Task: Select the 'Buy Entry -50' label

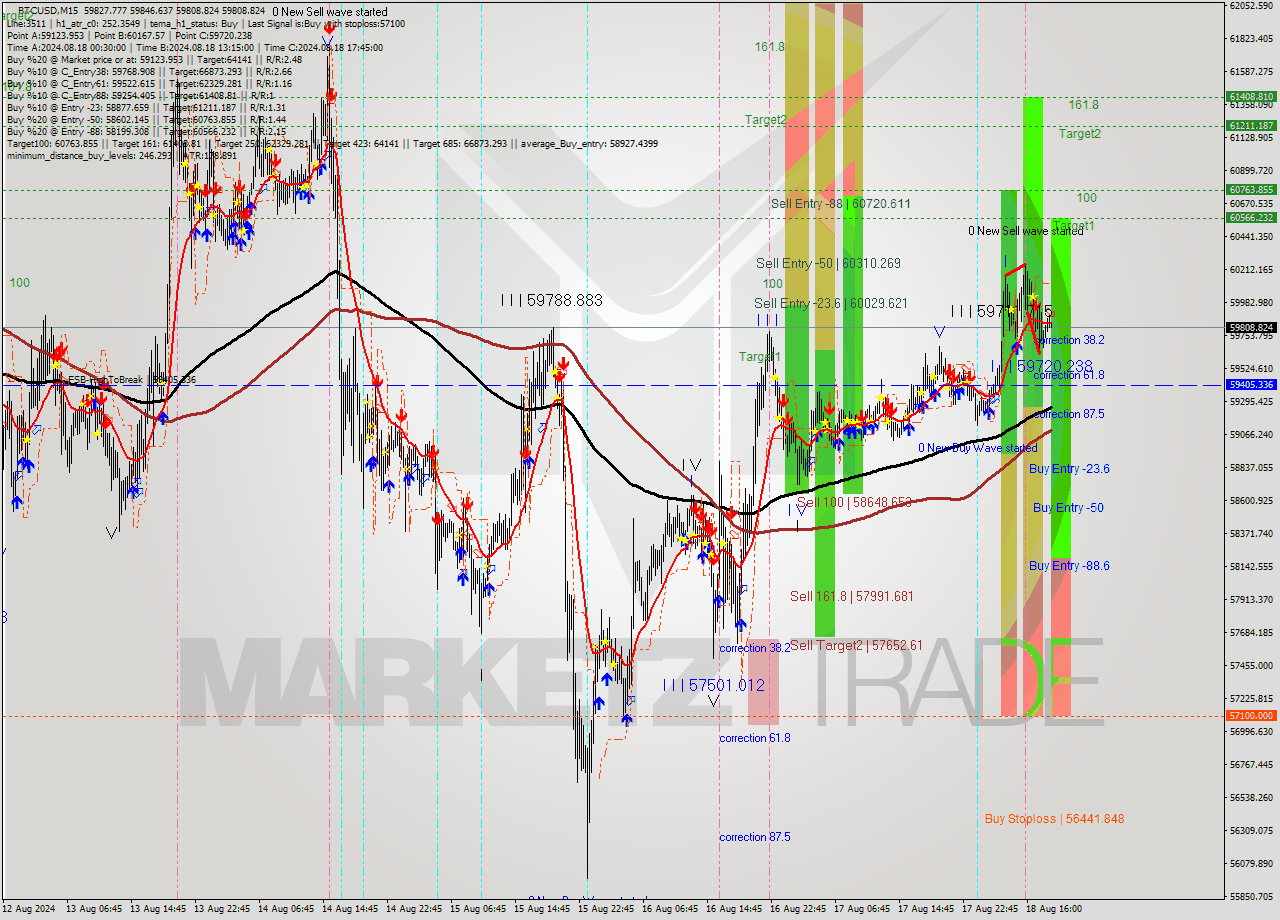Action: pos(1068,508)
